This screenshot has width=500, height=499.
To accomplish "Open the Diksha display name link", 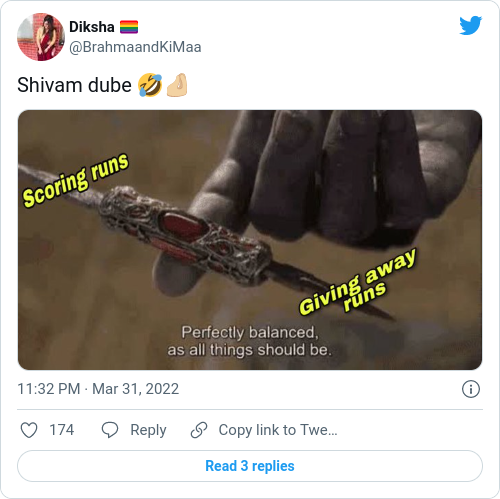I will click(x=92, y=27).
